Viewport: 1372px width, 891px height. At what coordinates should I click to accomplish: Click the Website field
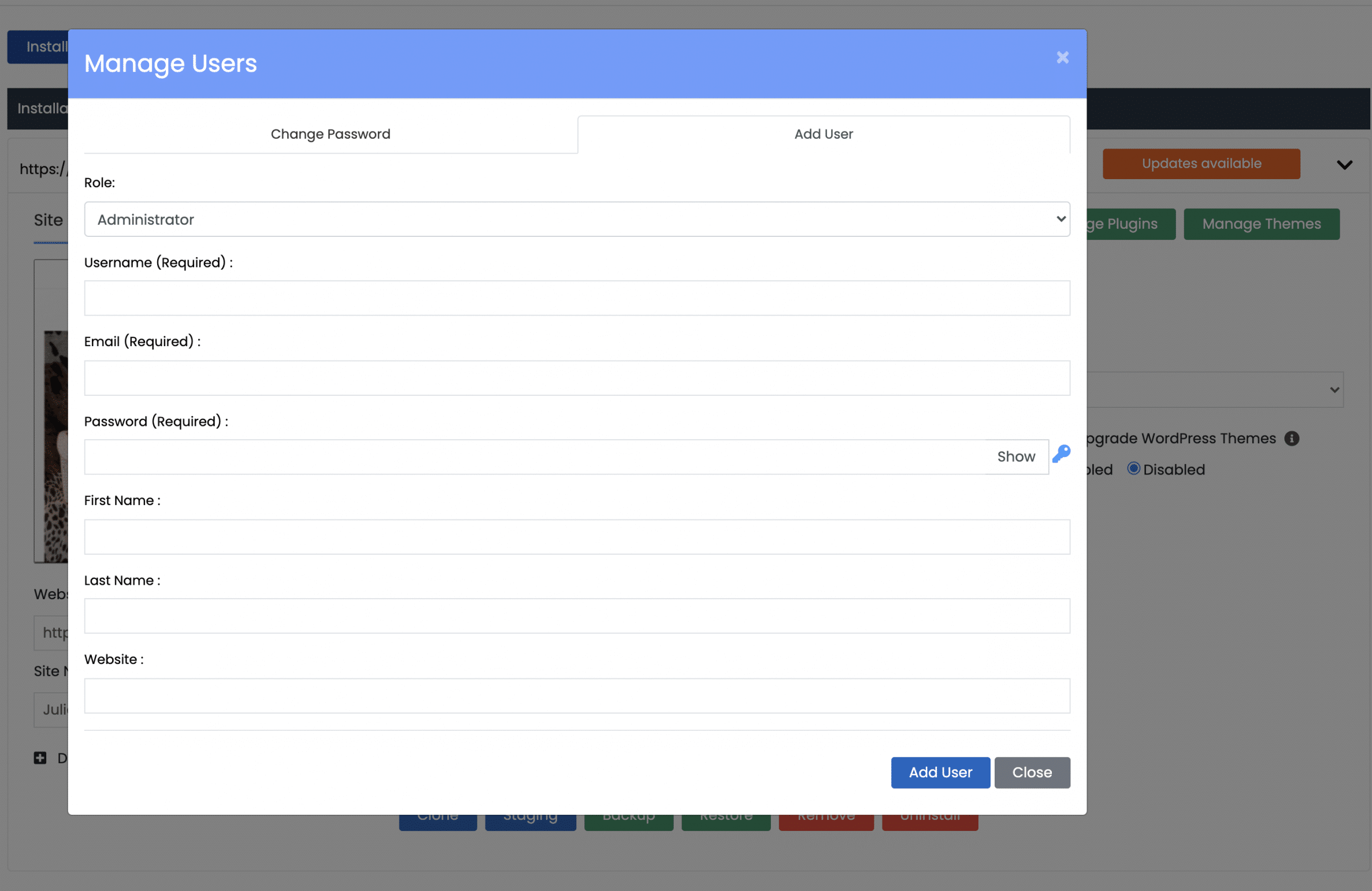(577, 696)
